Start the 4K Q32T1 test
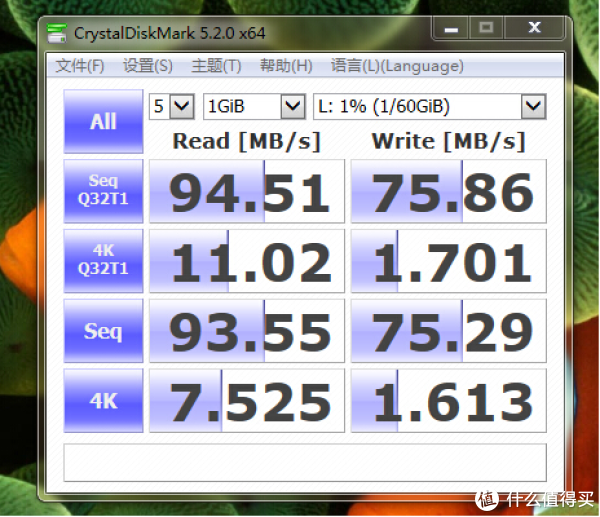This screenshot has width=600, height=517. tap(103, 261)
